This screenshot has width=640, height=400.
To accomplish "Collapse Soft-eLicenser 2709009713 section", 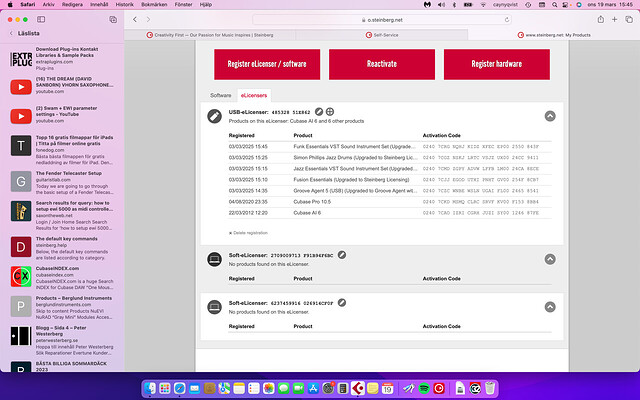I will click(x=550, y=259).
